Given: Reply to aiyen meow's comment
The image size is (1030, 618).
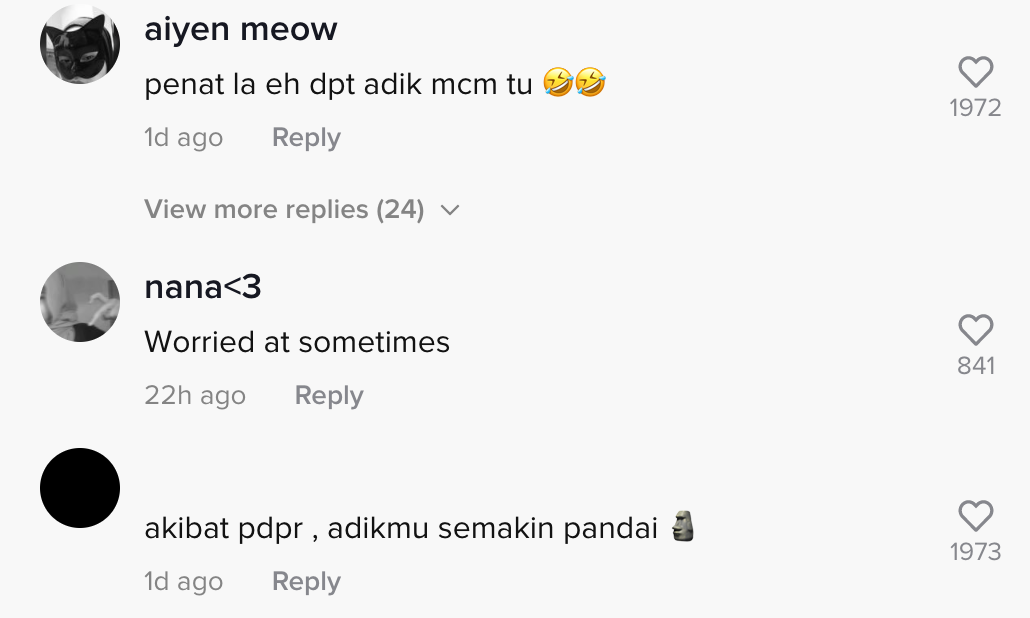Looking at the screenshot, I should coord(306,138).
